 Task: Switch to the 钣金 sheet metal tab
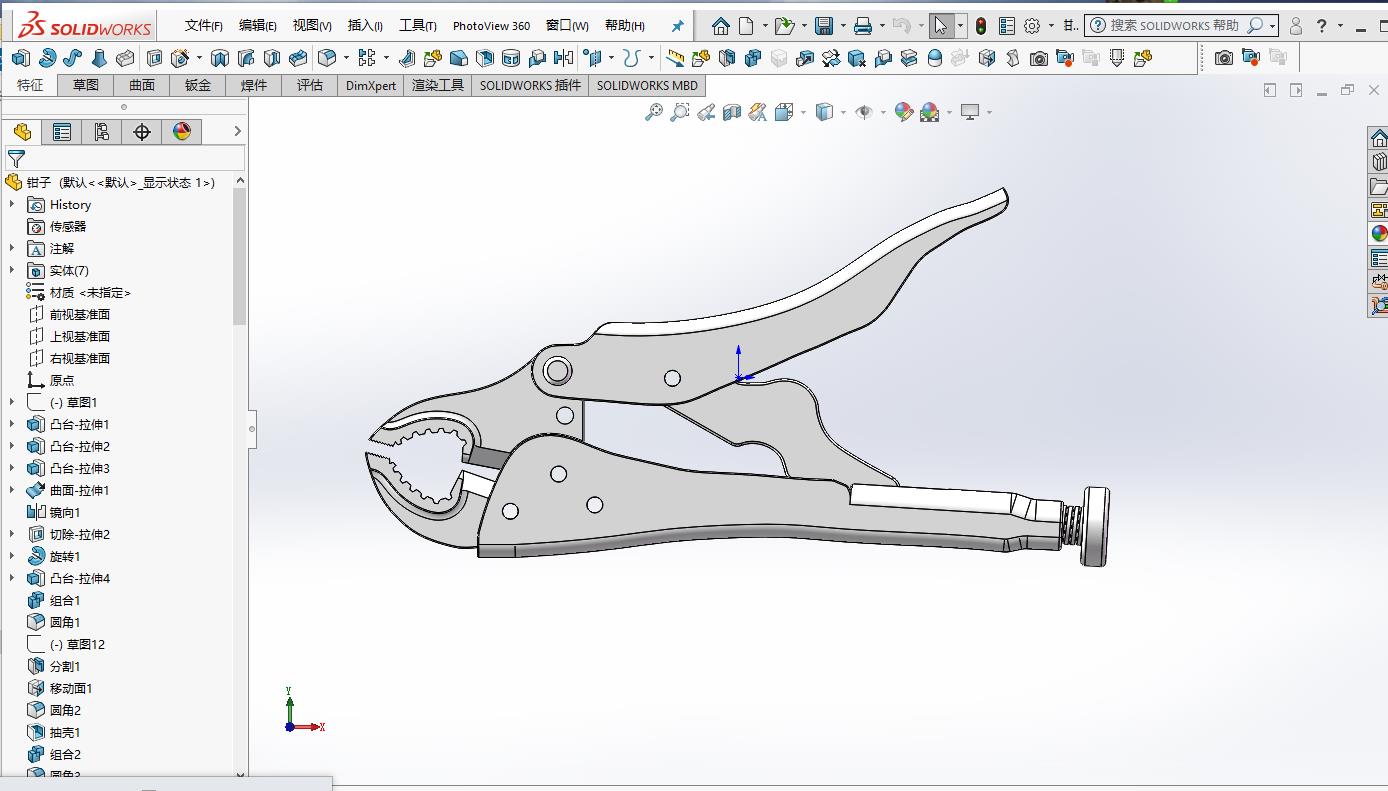click(198, 85)
